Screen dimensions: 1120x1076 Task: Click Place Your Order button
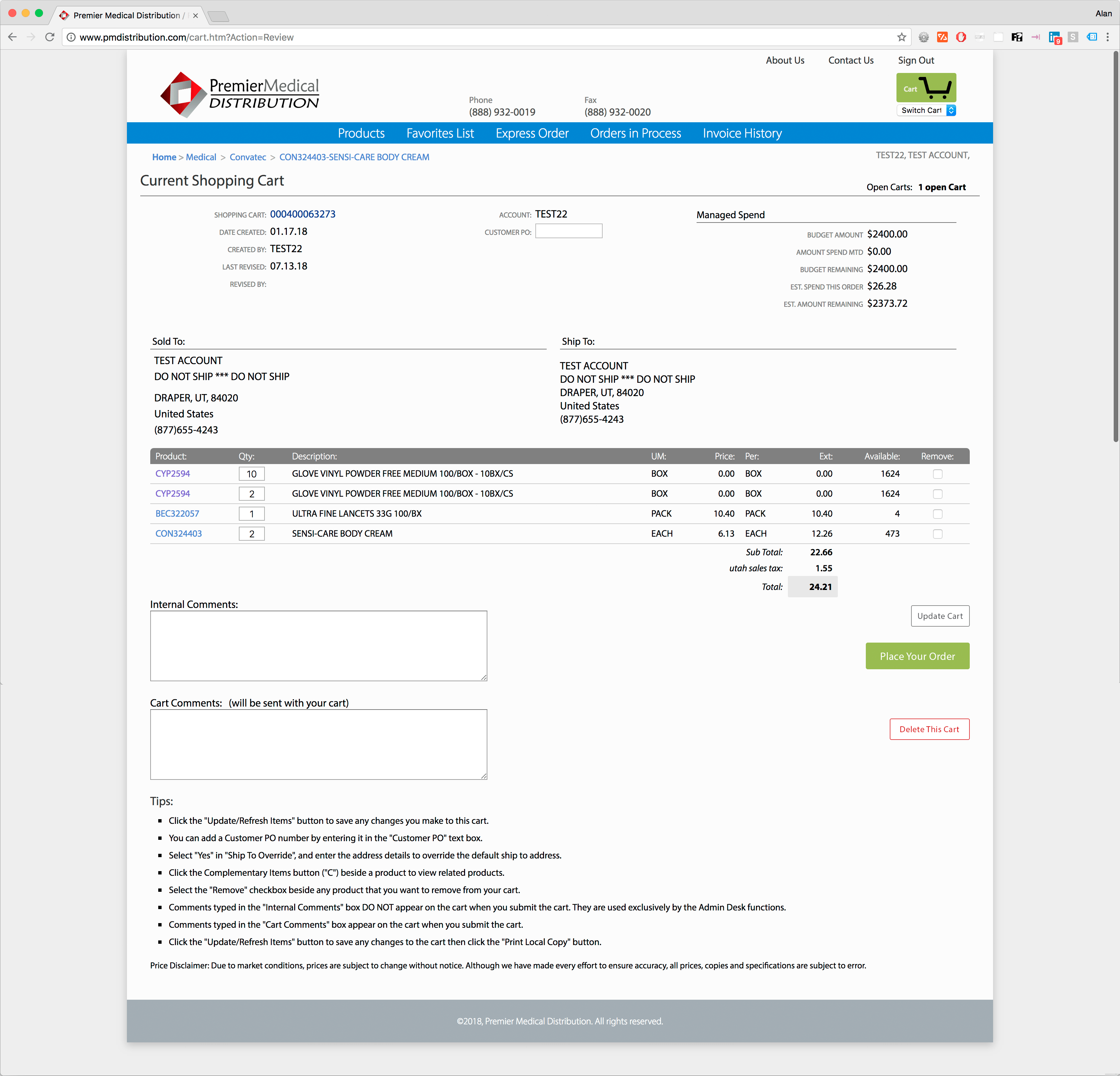[x=917, y=656]
